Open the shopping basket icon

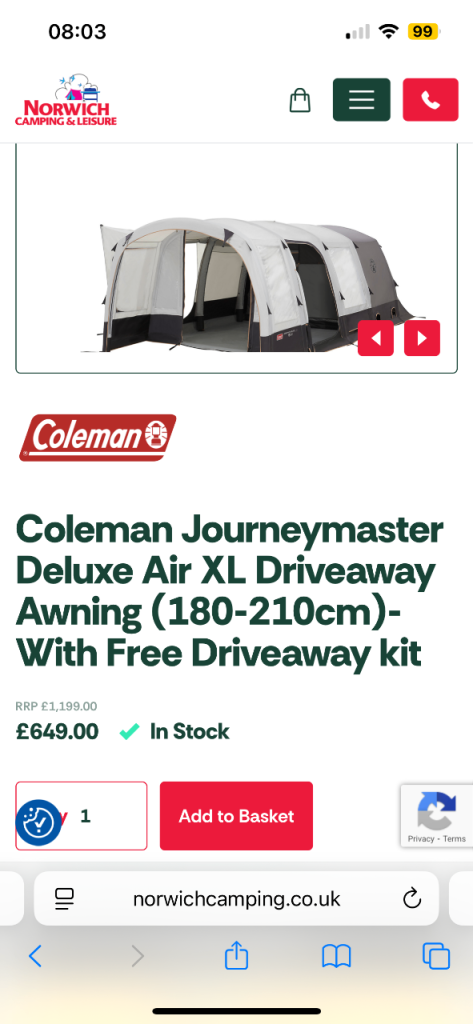tap(300, 100)
